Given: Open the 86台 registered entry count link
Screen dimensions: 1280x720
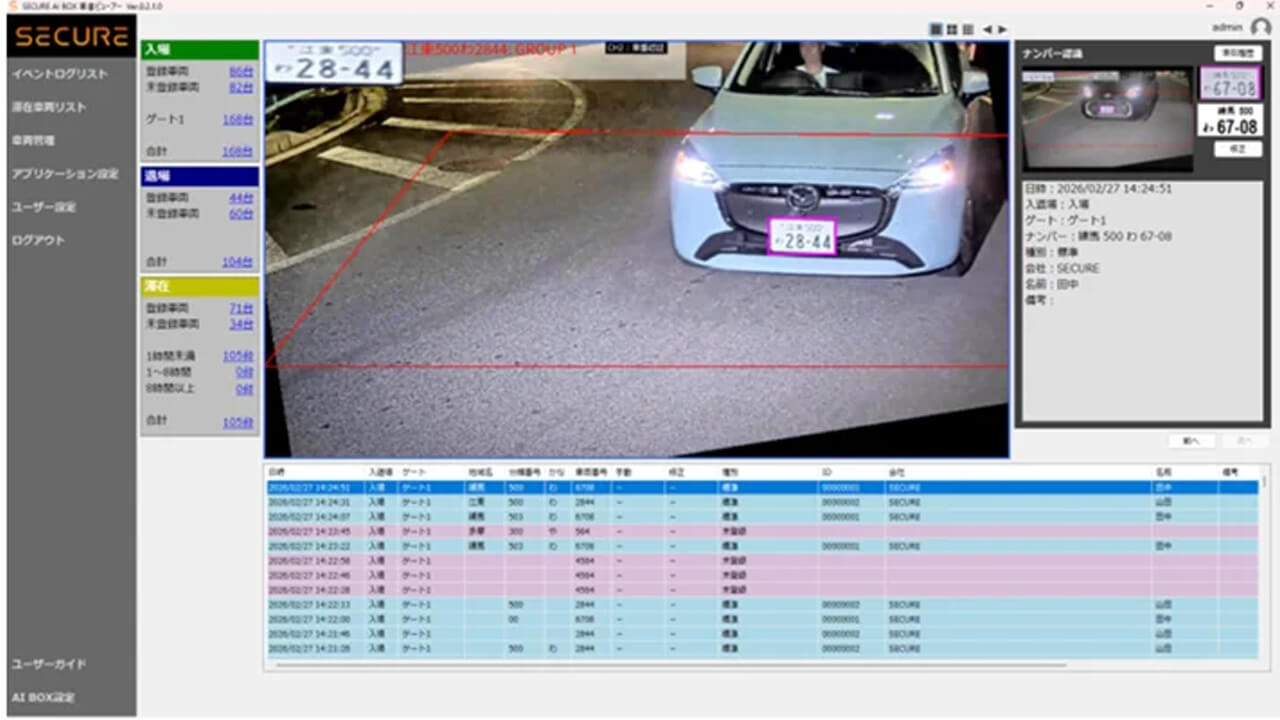Looking at the screenshot, I should pyautogui.click(x=241, y=71).
